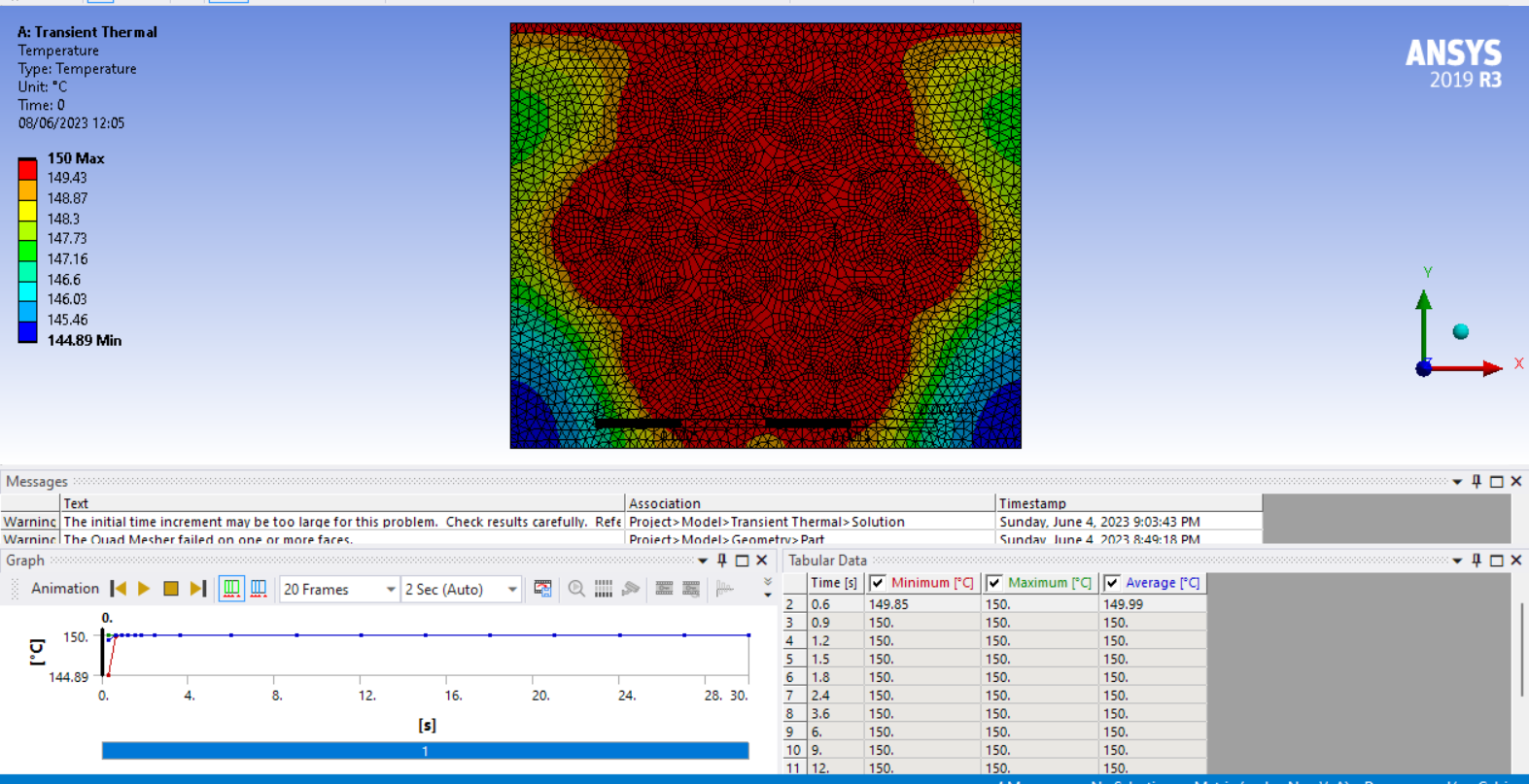
Task: Uncheck the Average [°C] column checkbox
Action: click(1112, 583)
